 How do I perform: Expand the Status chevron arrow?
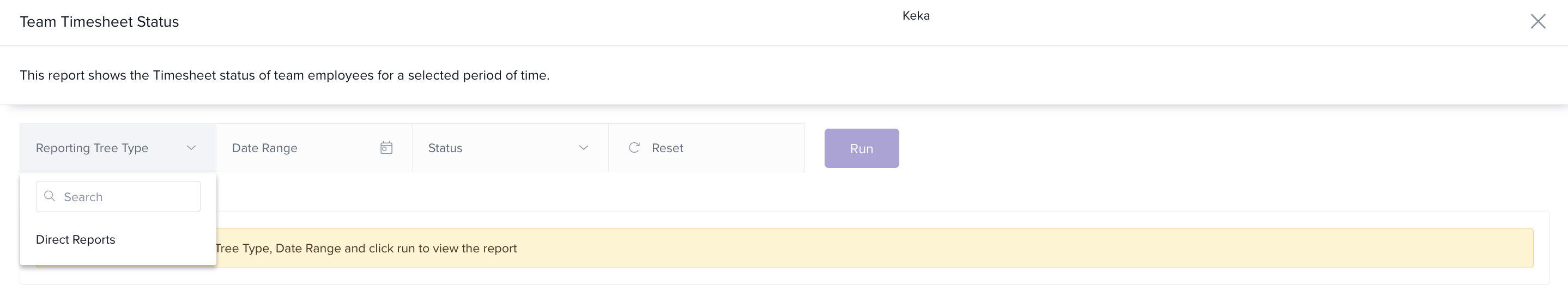pyautogui.click(x=583, y=148)
